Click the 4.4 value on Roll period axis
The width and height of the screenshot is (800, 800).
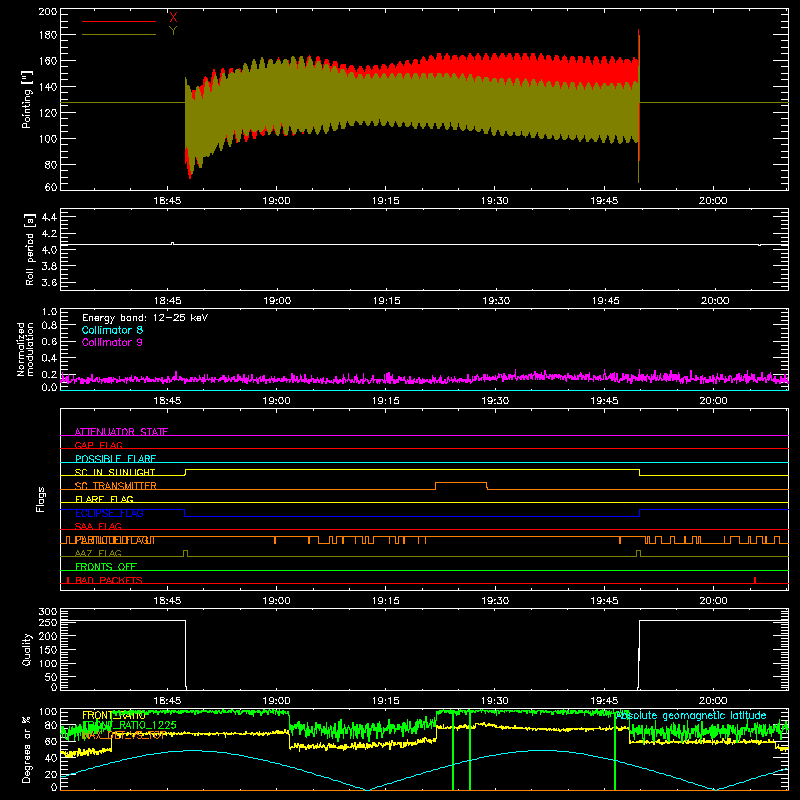coord(49,217)
